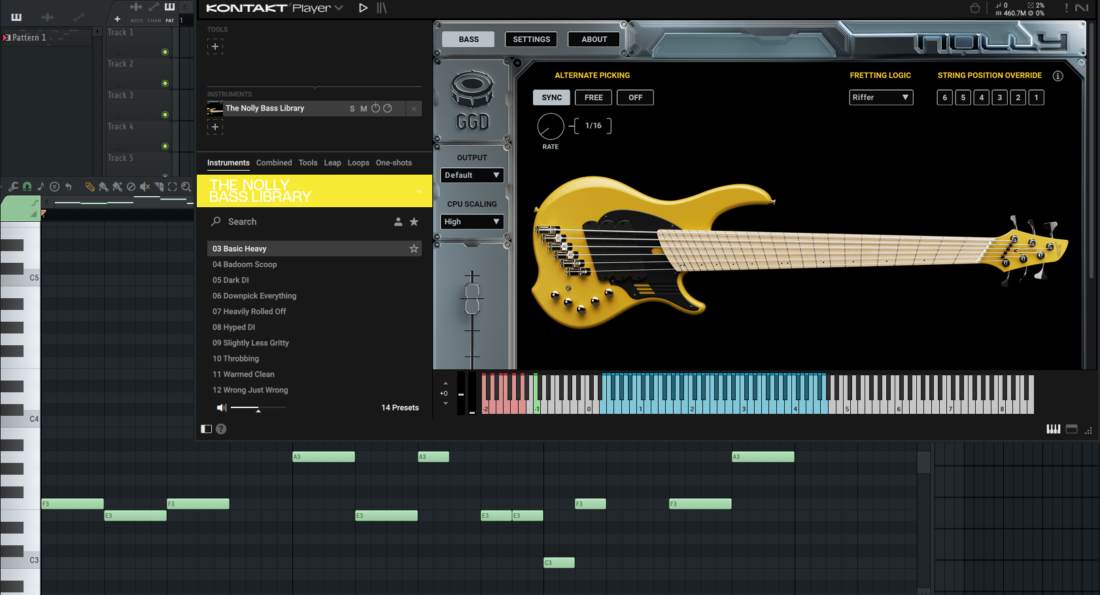Image resolution: width=1100 pixels, height=595 pixels.
Task: Switch to the Tools tab
Action: 308,163
